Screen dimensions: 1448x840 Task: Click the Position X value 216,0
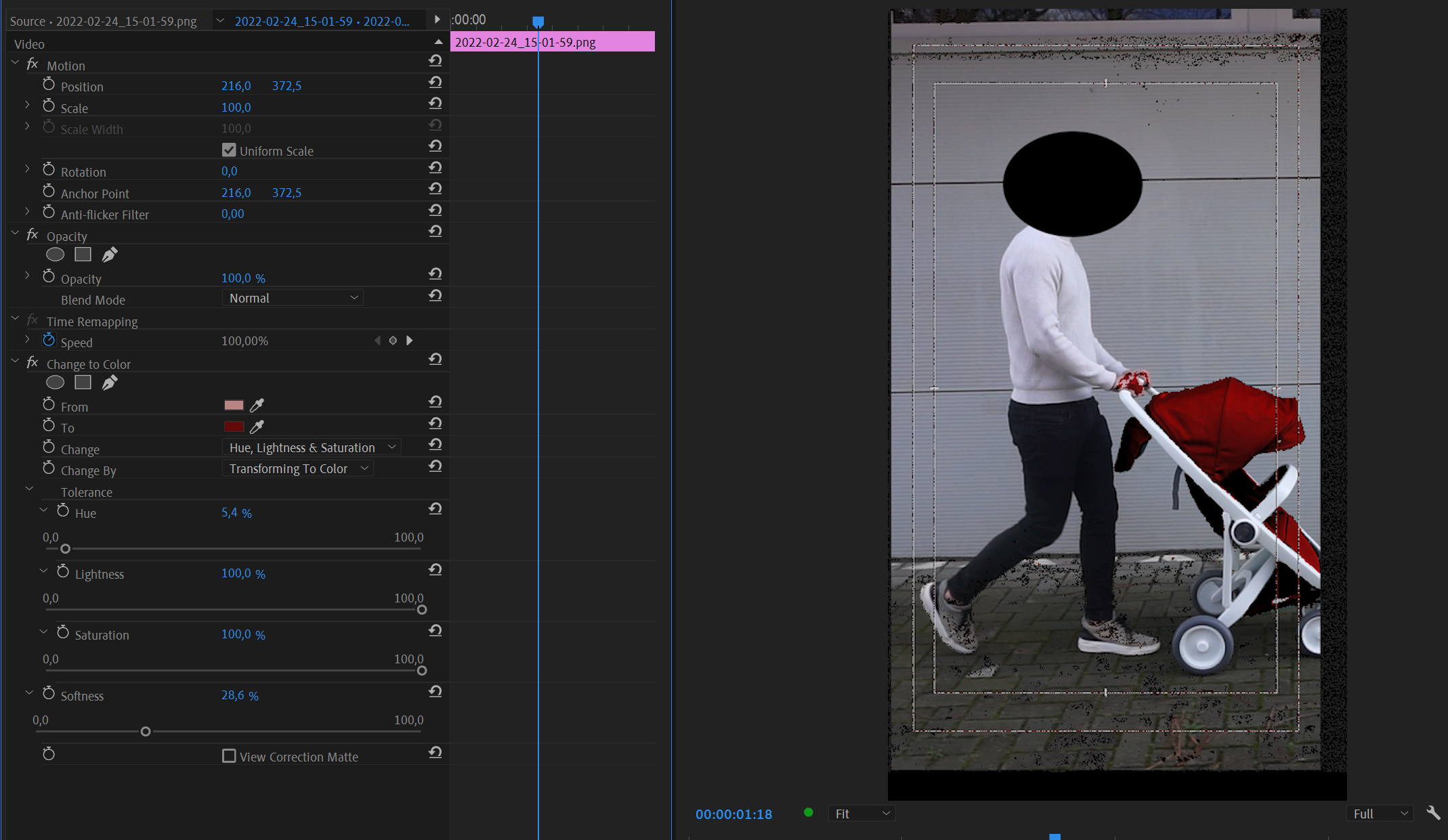pos(236,86)
